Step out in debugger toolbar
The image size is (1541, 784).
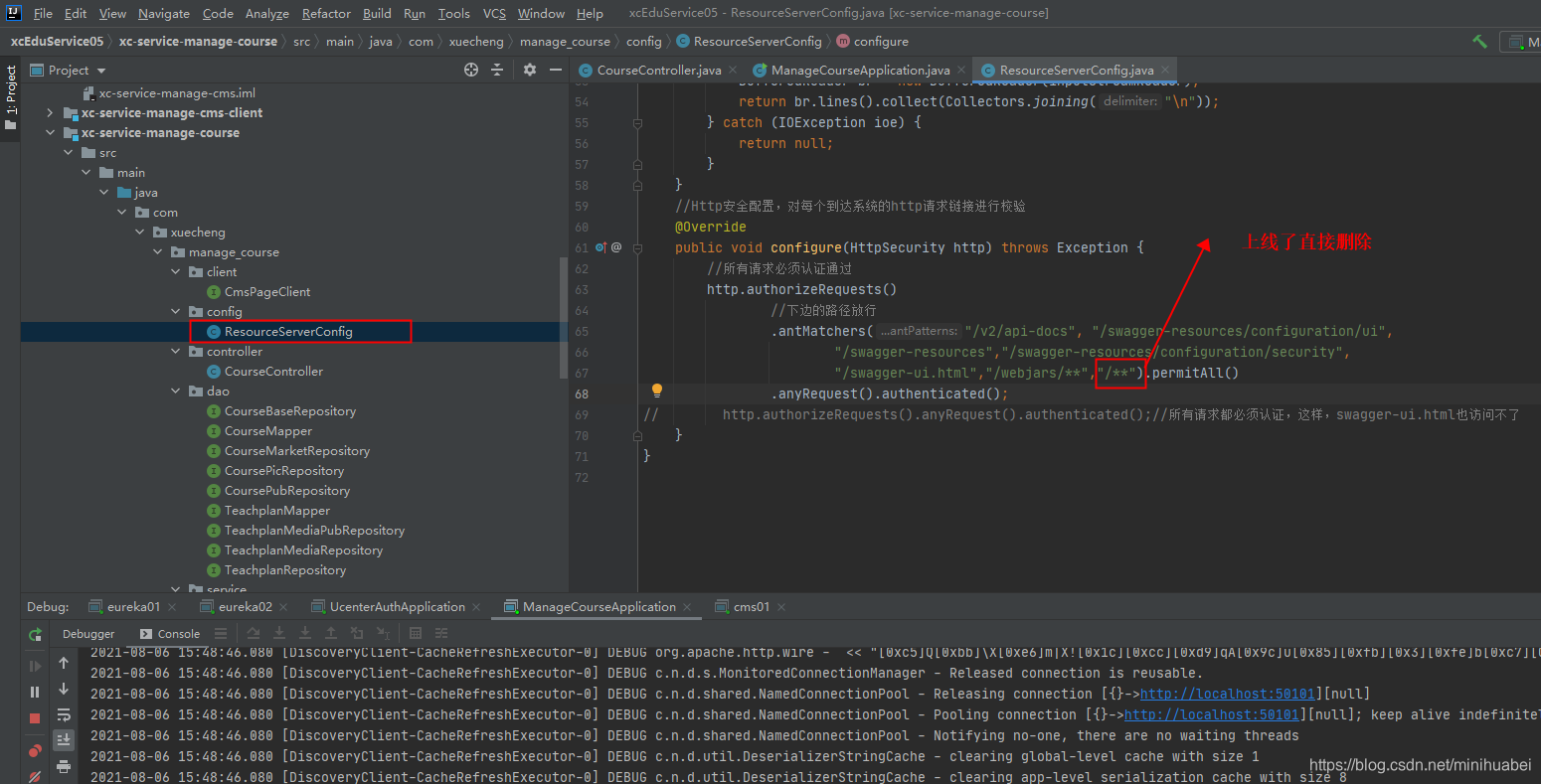point(331,633)
